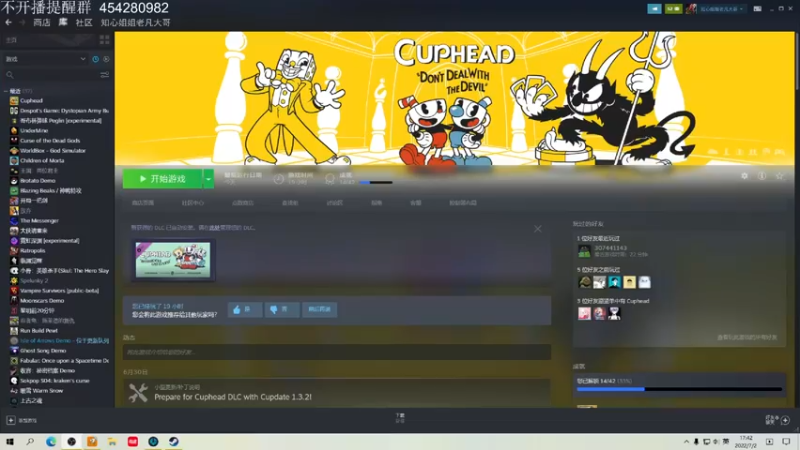Screen dimensions: 800x450
Task: Click the user avatar in the title bar
Action: [691, 9]
